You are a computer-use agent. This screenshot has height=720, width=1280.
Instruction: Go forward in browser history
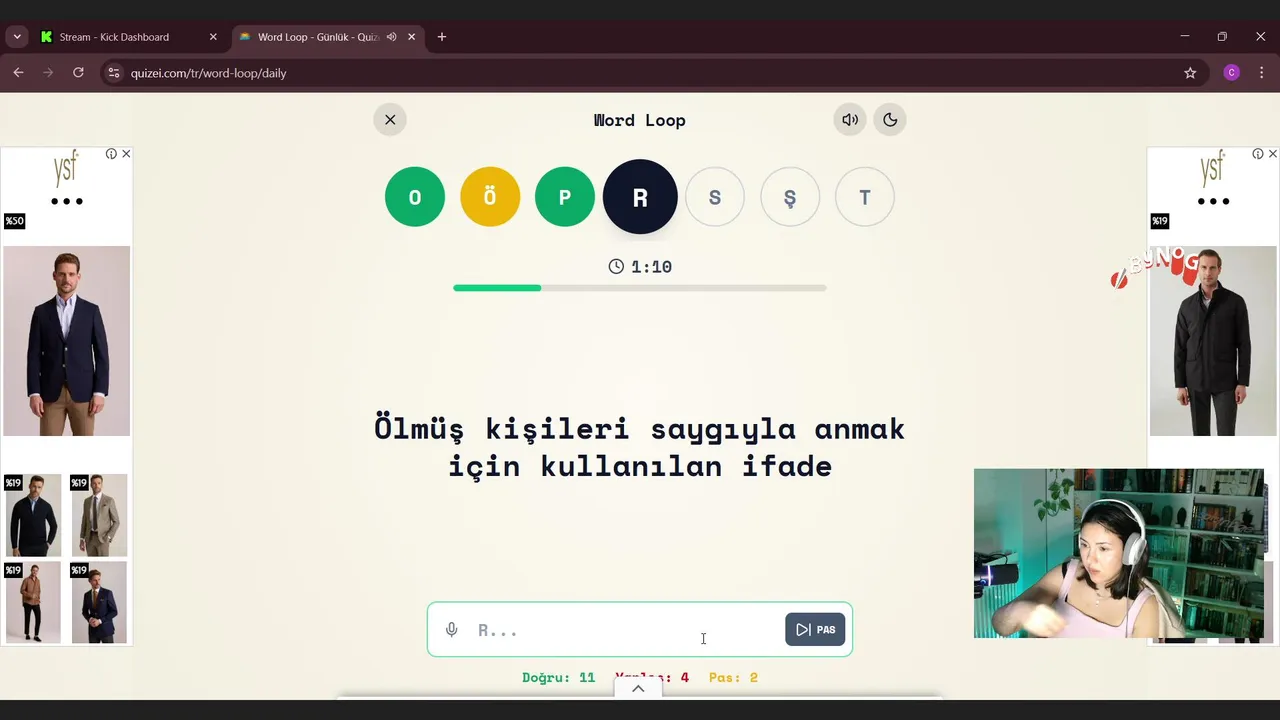pyautogui.click(x=48, y=73)
